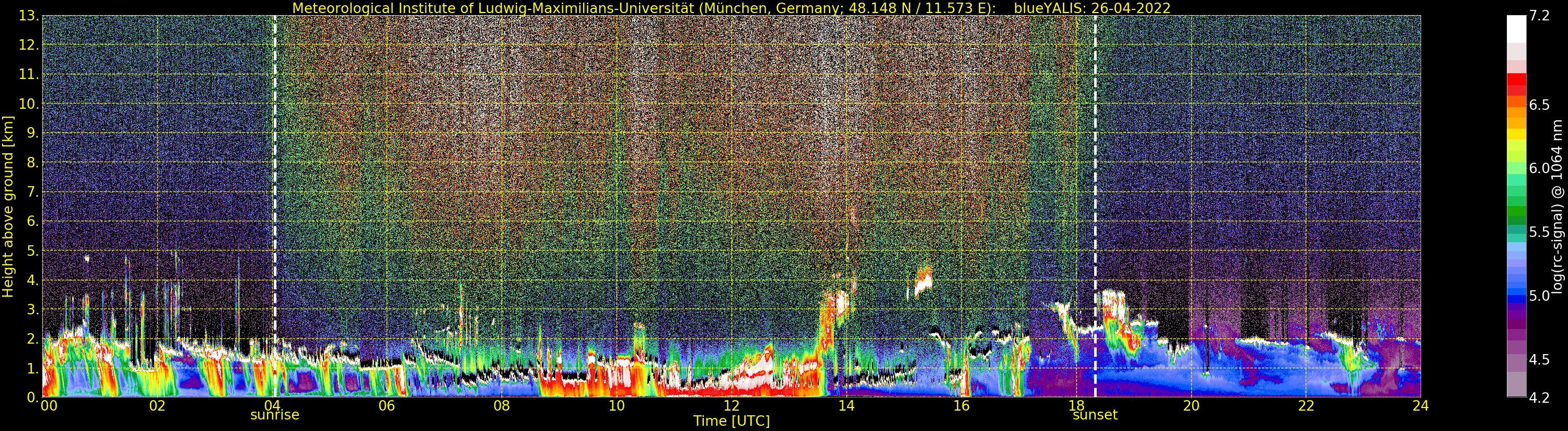Click the height axis tick label 8
Image resolution: width=1568 pixels, height=431 pixels.
coord(33,163)
